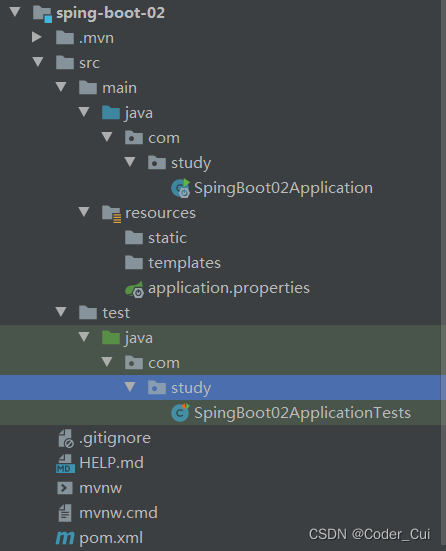Select the .gitignore file name
The image size is (446, 551).
[115, 439]
